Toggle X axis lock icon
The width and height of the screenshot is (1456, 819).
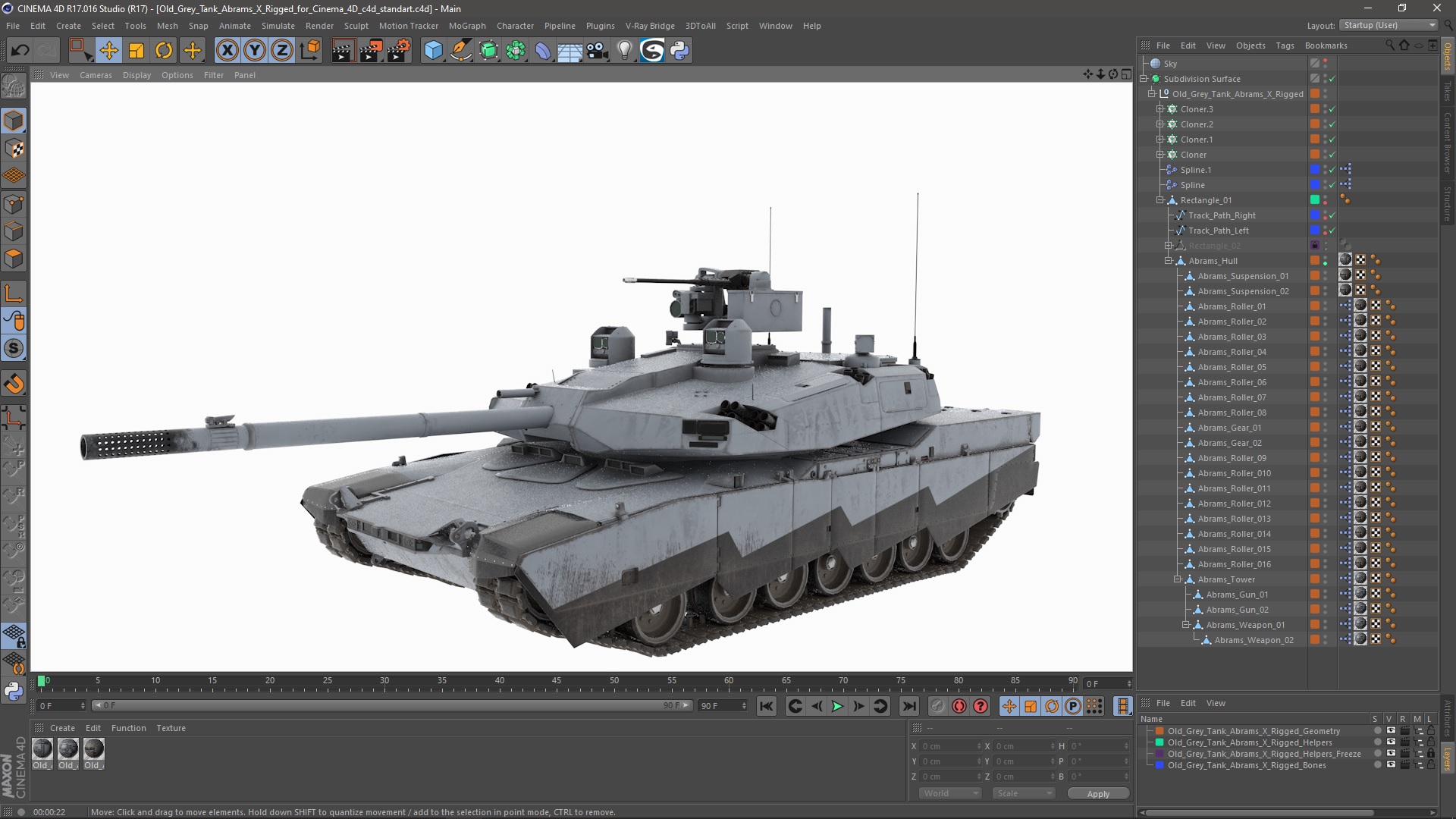pyautogui.click(x=227, y=51)
